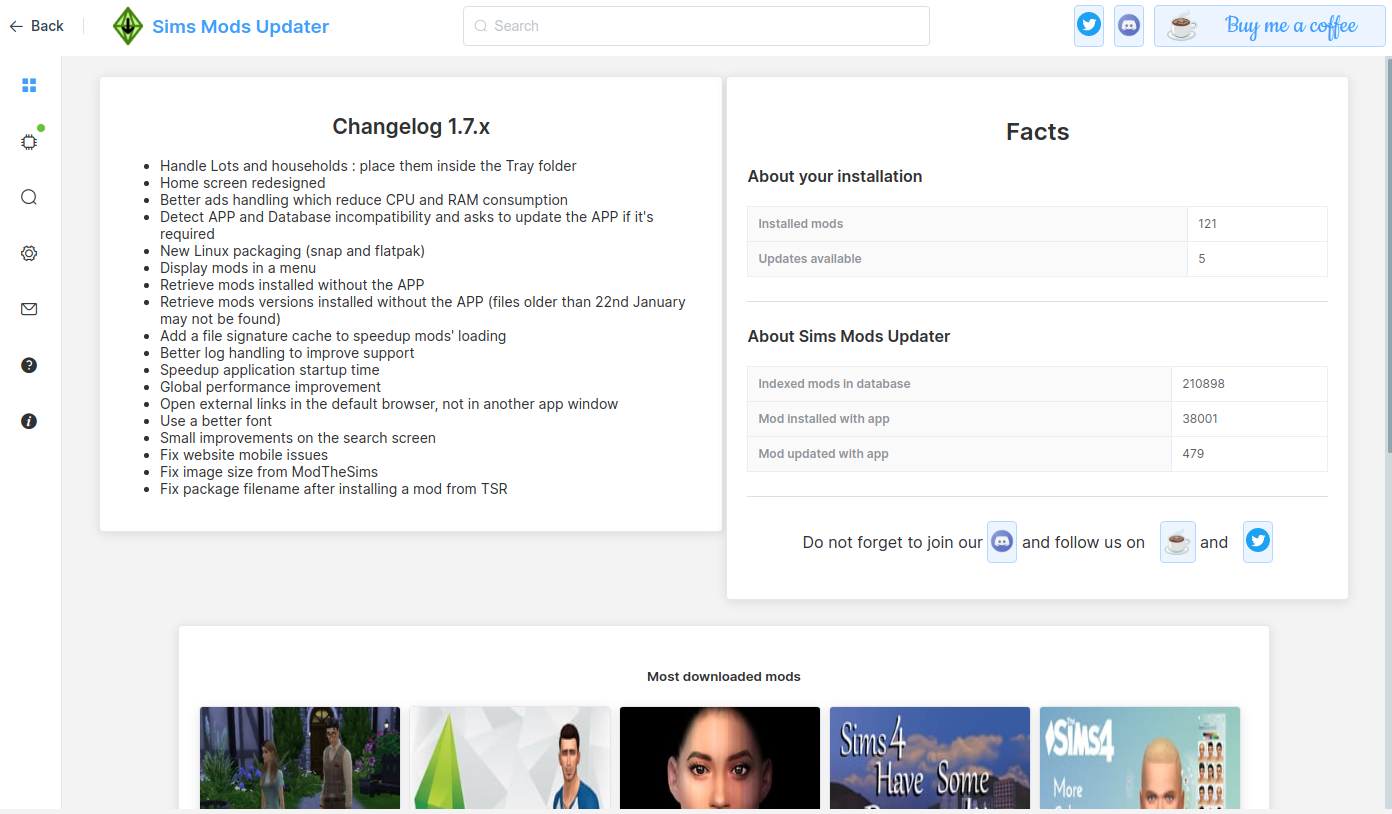The width and height of the screenshot is (1392, 814).
Task: Click the 'About your installation' heading
Action: (x=835, y=177)
